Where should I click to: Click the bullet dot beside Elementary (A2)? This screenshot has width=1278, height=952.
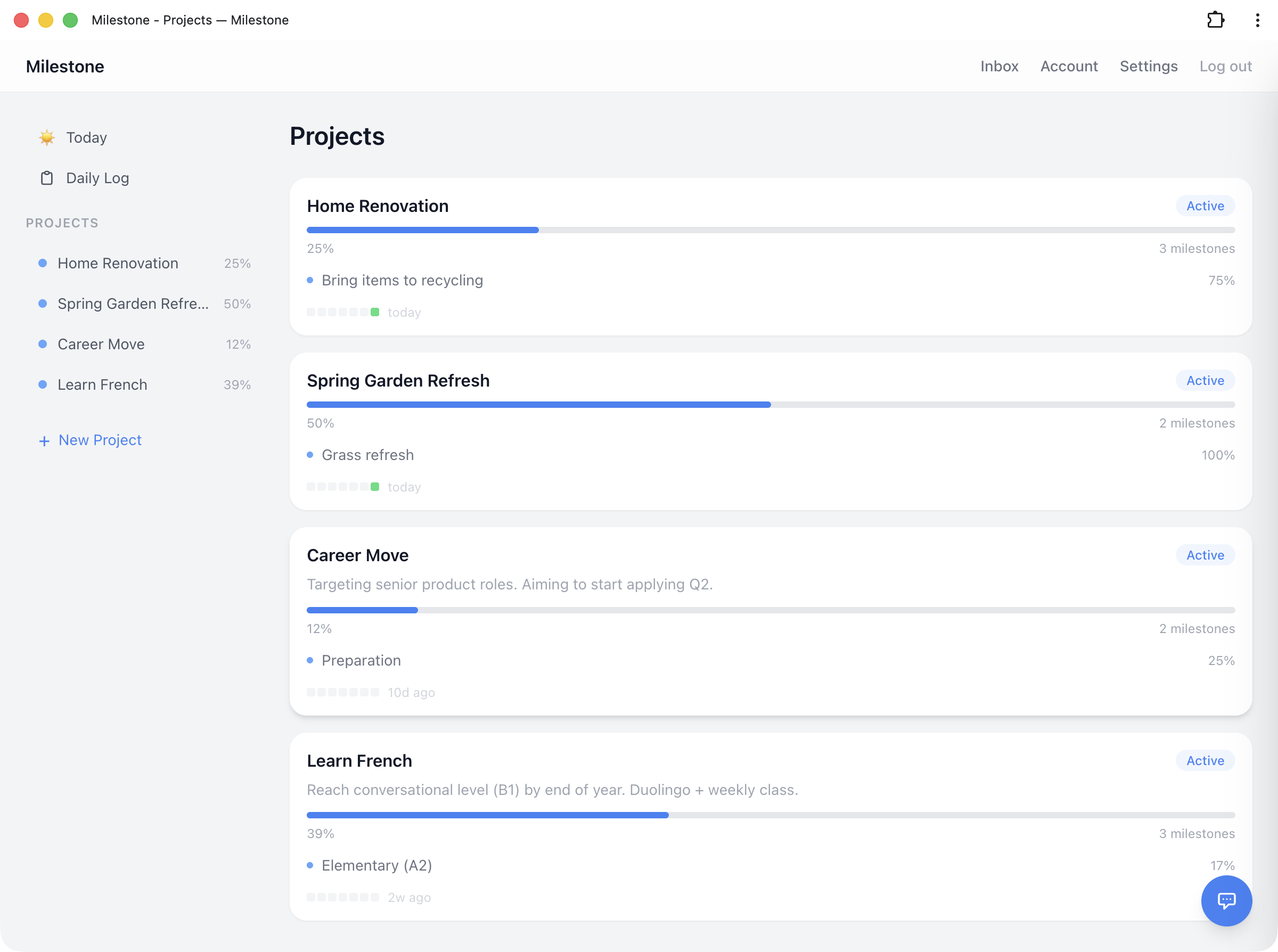tap(310, 865)
